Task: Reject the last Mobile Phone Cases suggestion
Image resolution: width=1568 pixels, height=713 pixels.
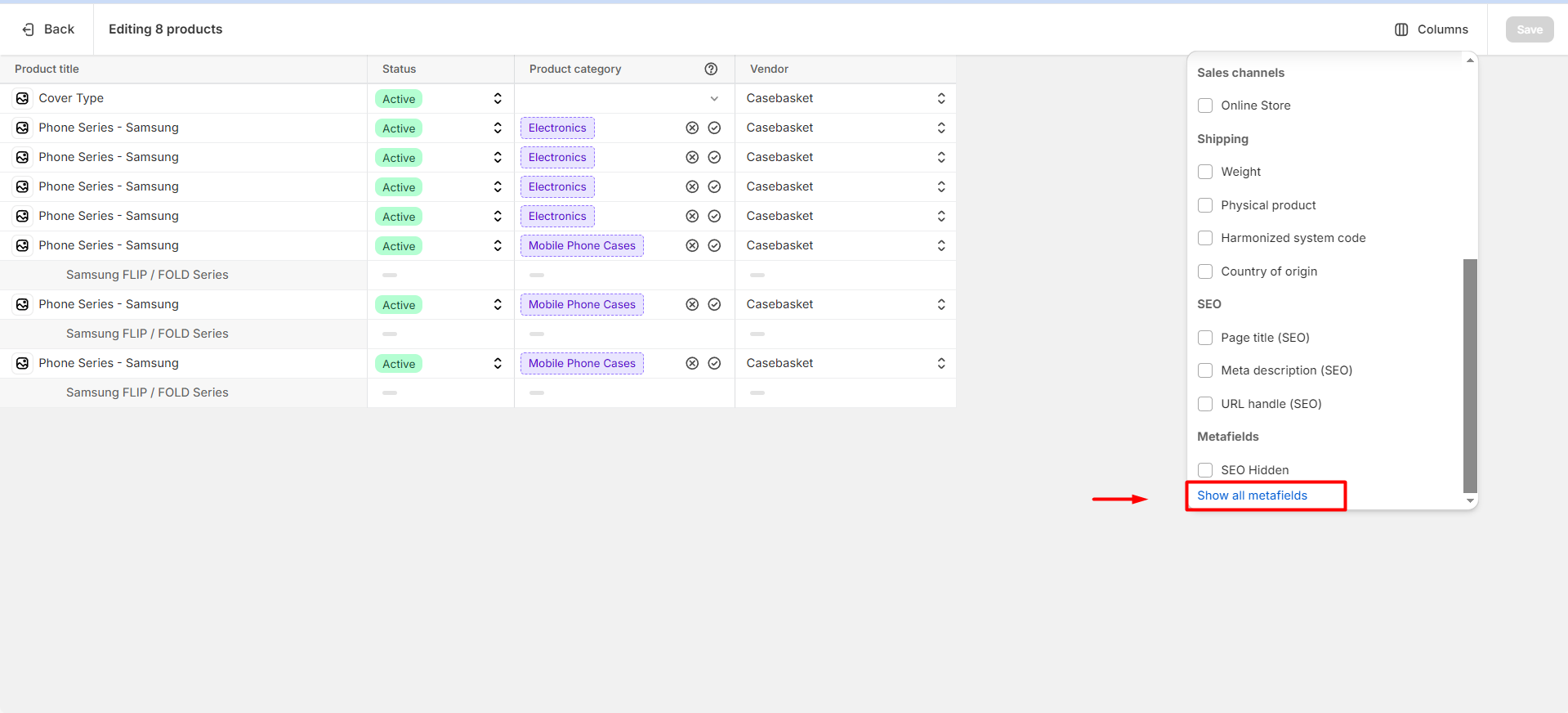Action: click(692, 363)
